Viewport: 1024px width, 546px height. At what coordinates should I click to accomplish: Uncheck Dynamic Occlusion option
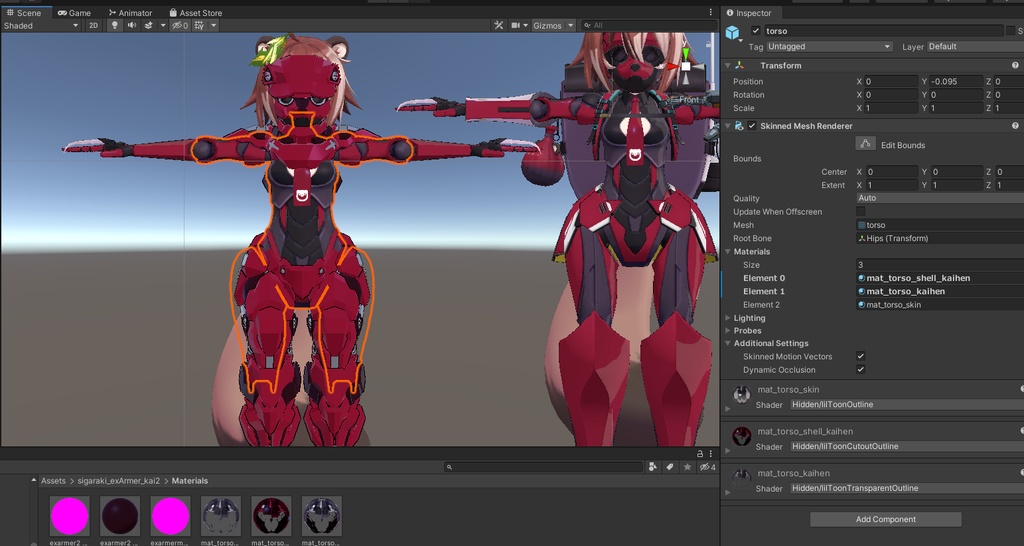[x=860, y=370]
